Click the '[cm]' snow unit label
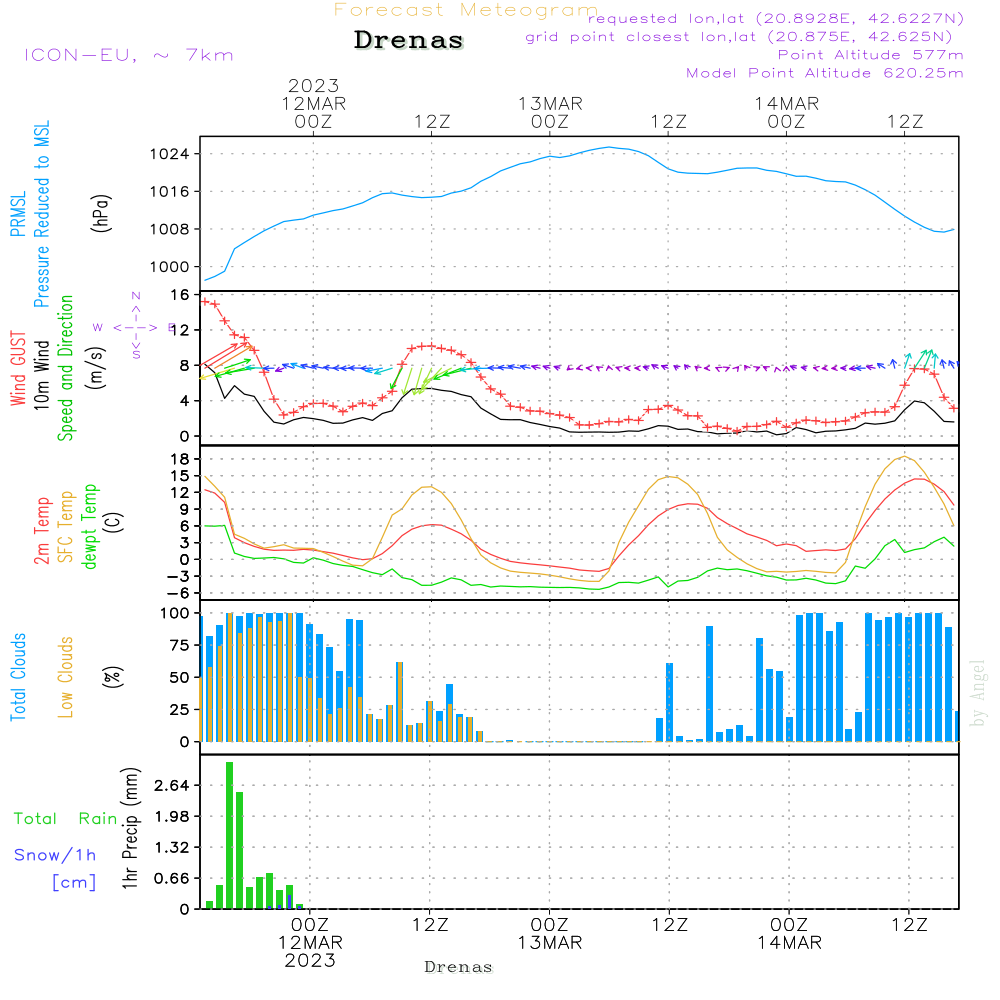 pyautogui.click(x=74, y=883)
